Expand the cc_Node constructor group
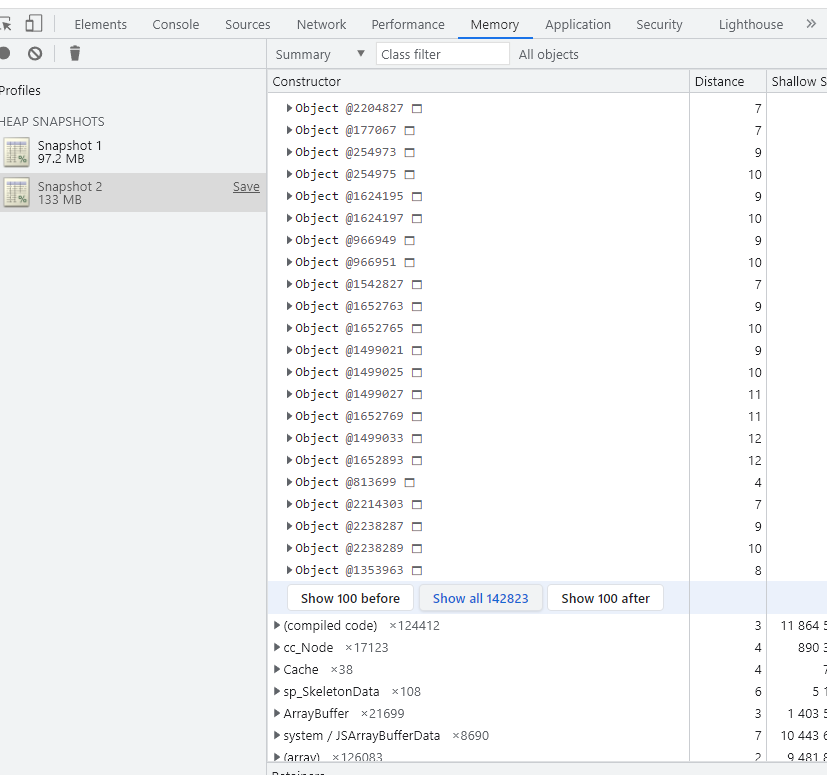Viewport: 827px width, 775px height. tap(277, 647)
